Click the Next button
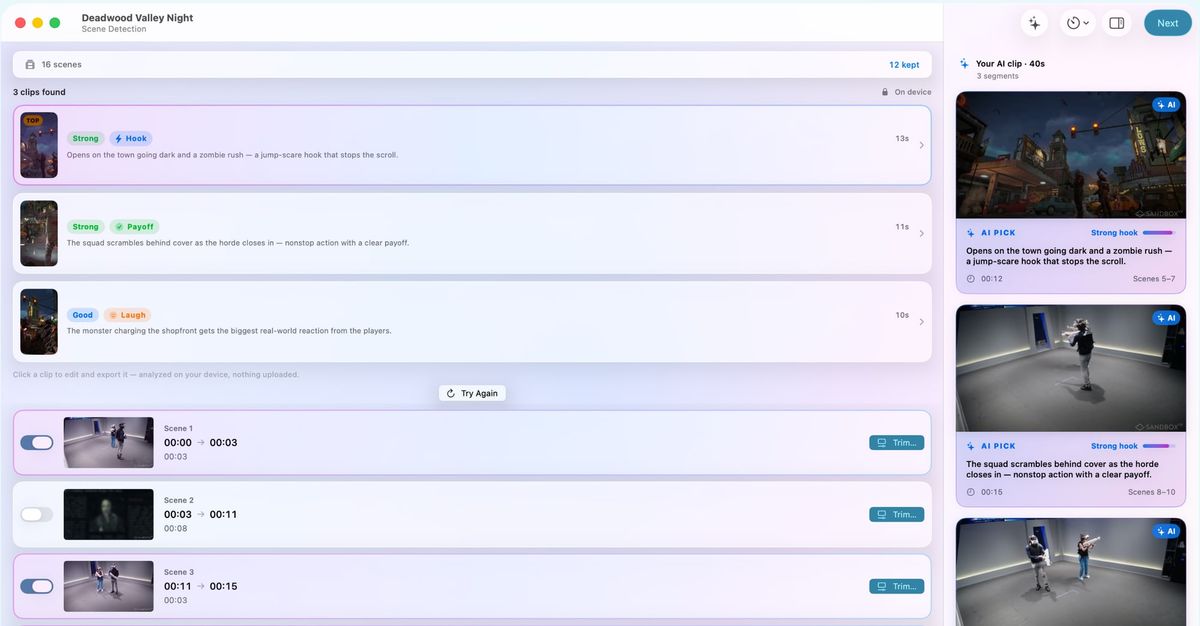1200x626 pixels. point(1167,23)
